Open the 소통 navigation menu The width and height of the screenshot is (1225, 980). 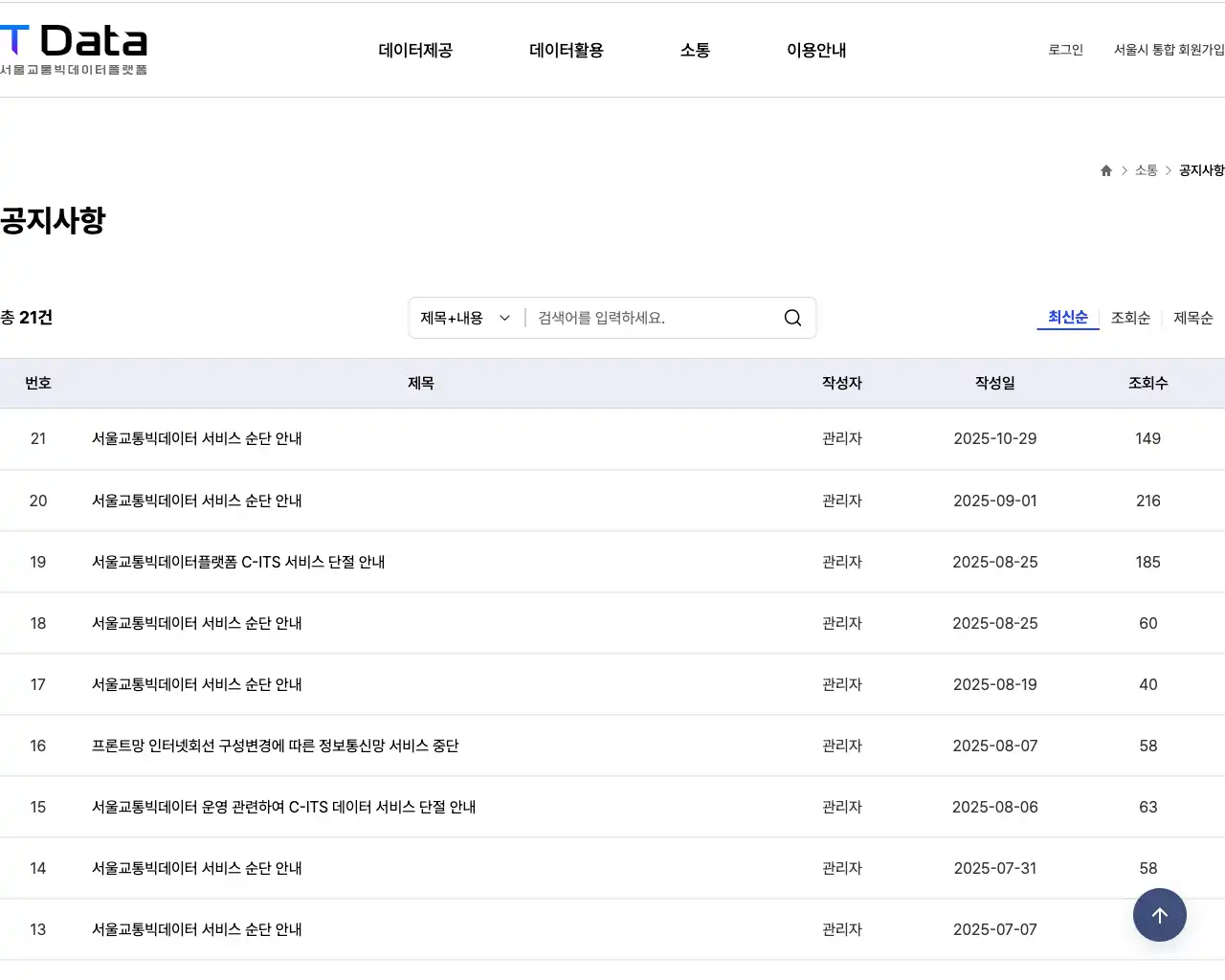(x=695, y=50)
